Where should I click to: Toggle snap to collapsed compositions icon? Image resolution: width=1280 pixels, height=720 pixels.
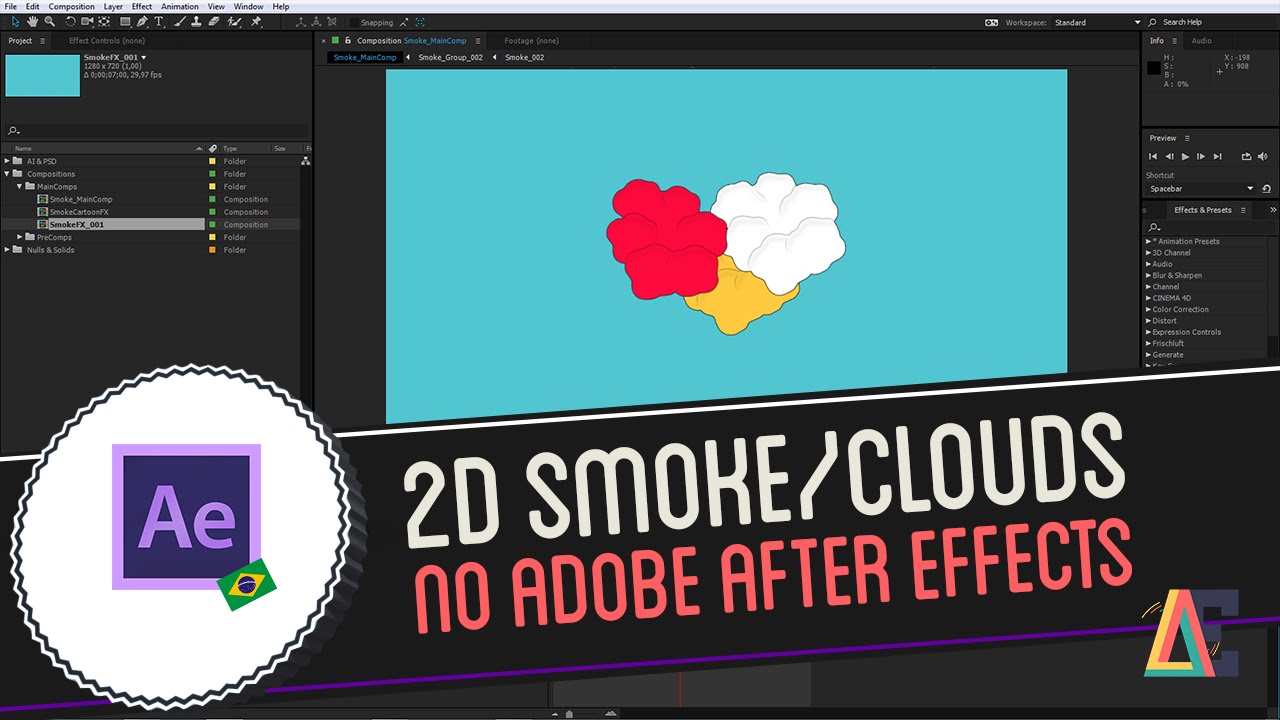coord(420,22)
